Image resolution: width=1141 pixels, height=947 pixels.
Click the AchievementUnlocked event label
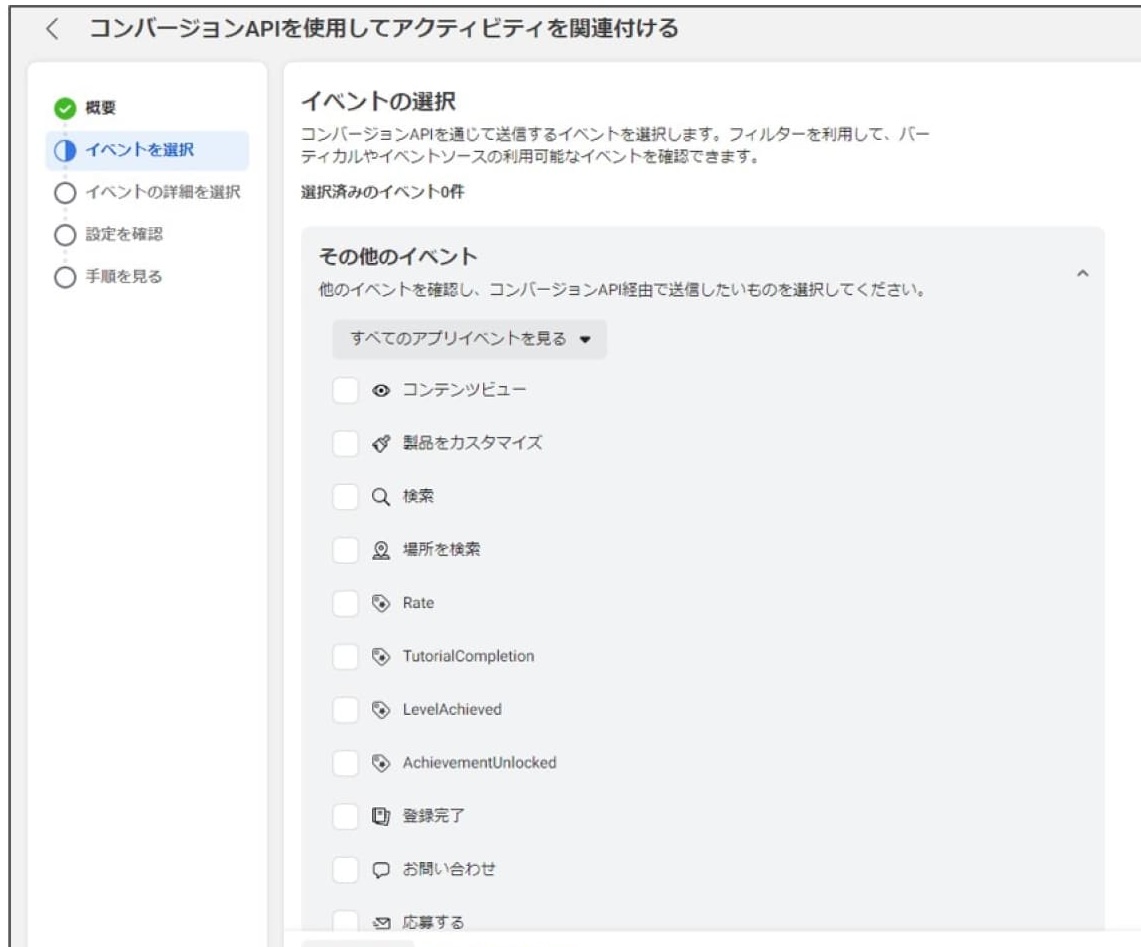pos(480,763)
